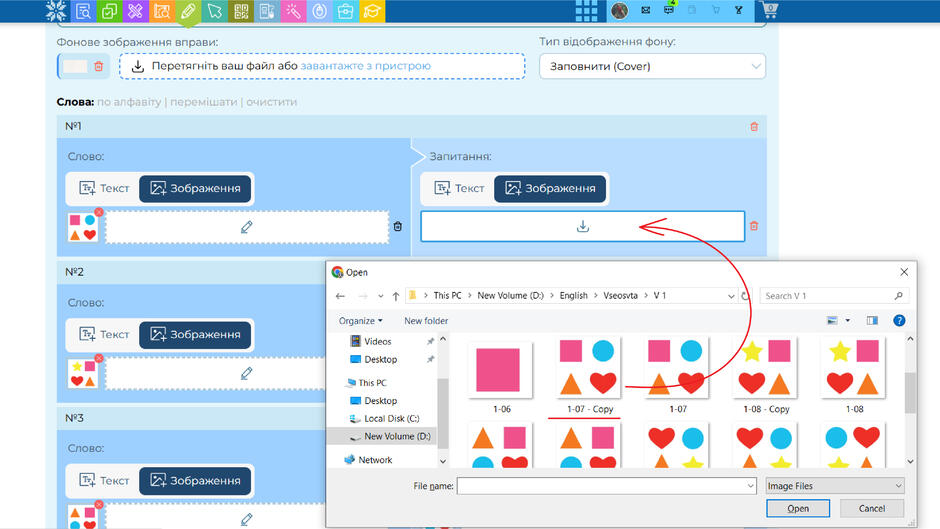940x529 pixels.
Task: Remove the №2 word image thumbnail
Action: coord(99,358)
